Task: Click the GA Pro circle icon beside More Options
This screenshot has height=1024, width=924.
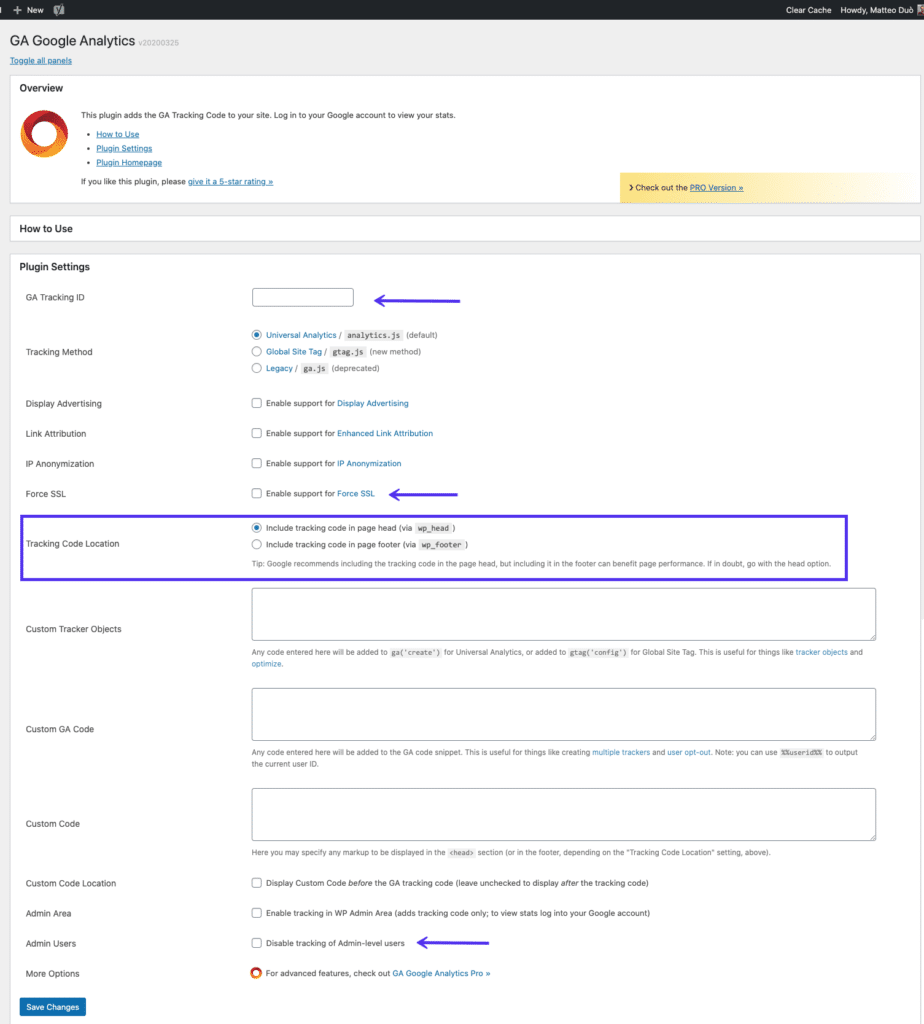Action: point(257,972)
